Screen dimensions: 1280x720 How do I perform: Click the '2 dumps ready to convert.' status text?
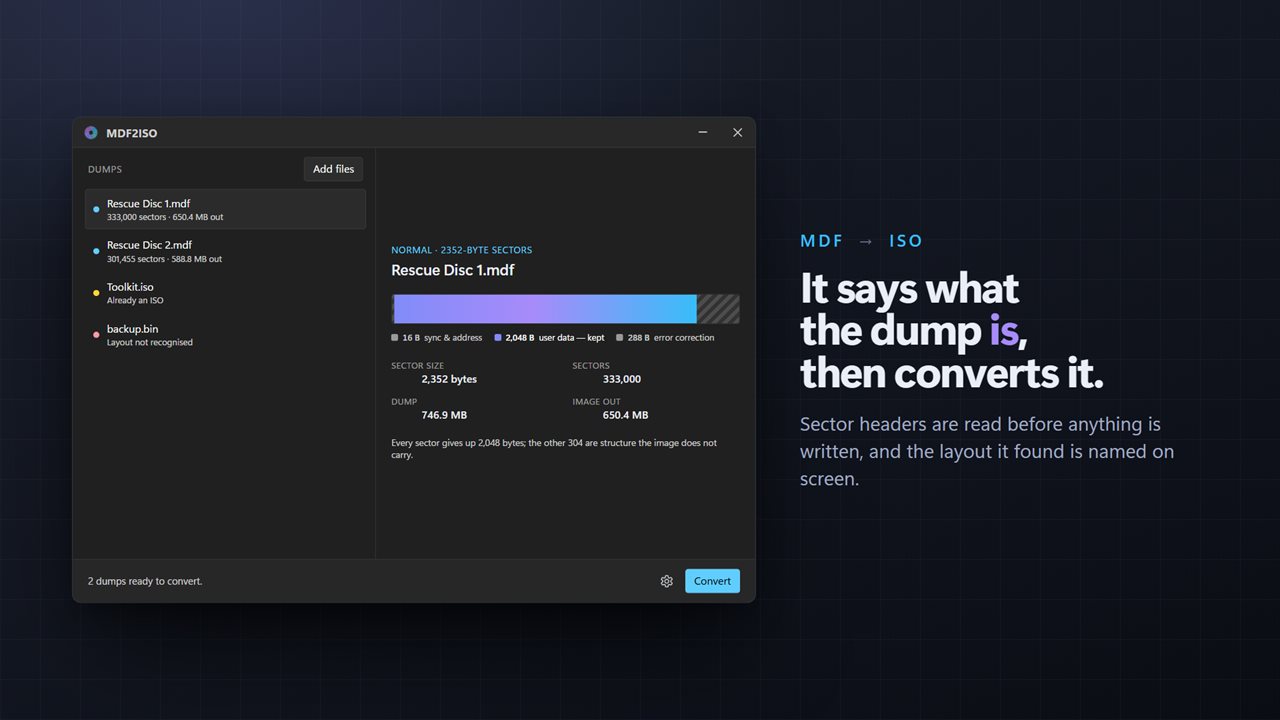point(145,581)
